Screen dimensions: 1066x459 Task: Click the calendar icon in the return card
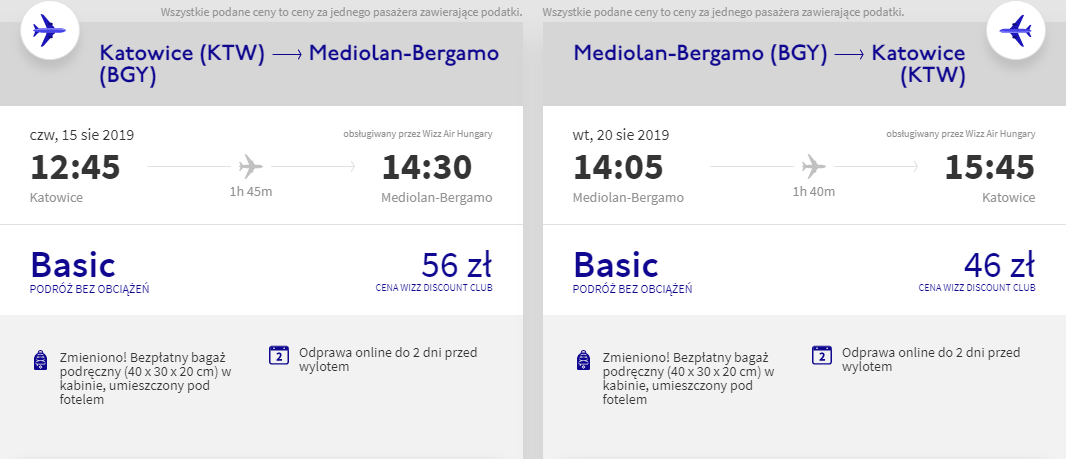click(821, 355)
